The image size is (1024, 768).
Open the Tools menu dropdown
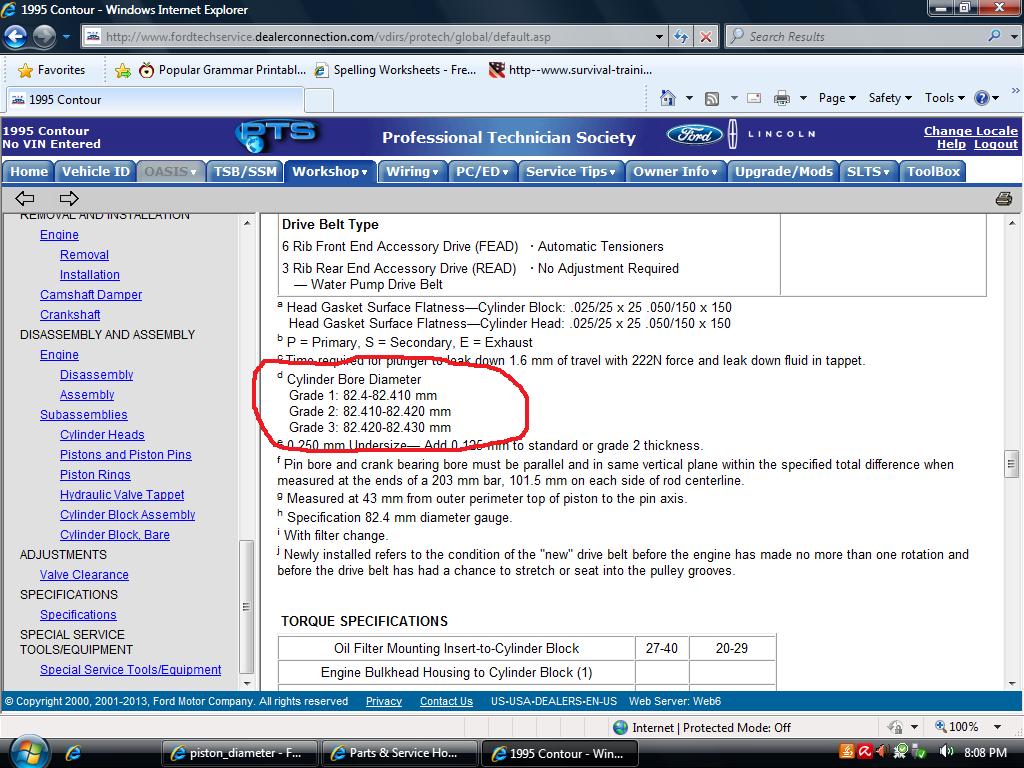coord(944,98)
